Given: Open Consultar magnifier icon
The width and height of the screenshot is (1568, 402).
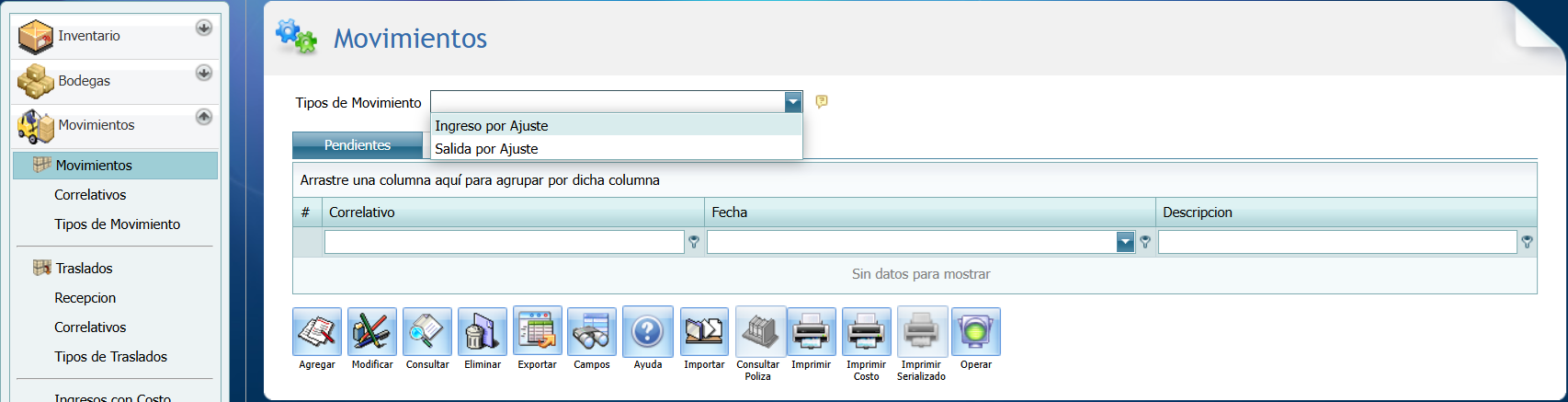Looking at the screenshot, I should click(x=427, y=332).
